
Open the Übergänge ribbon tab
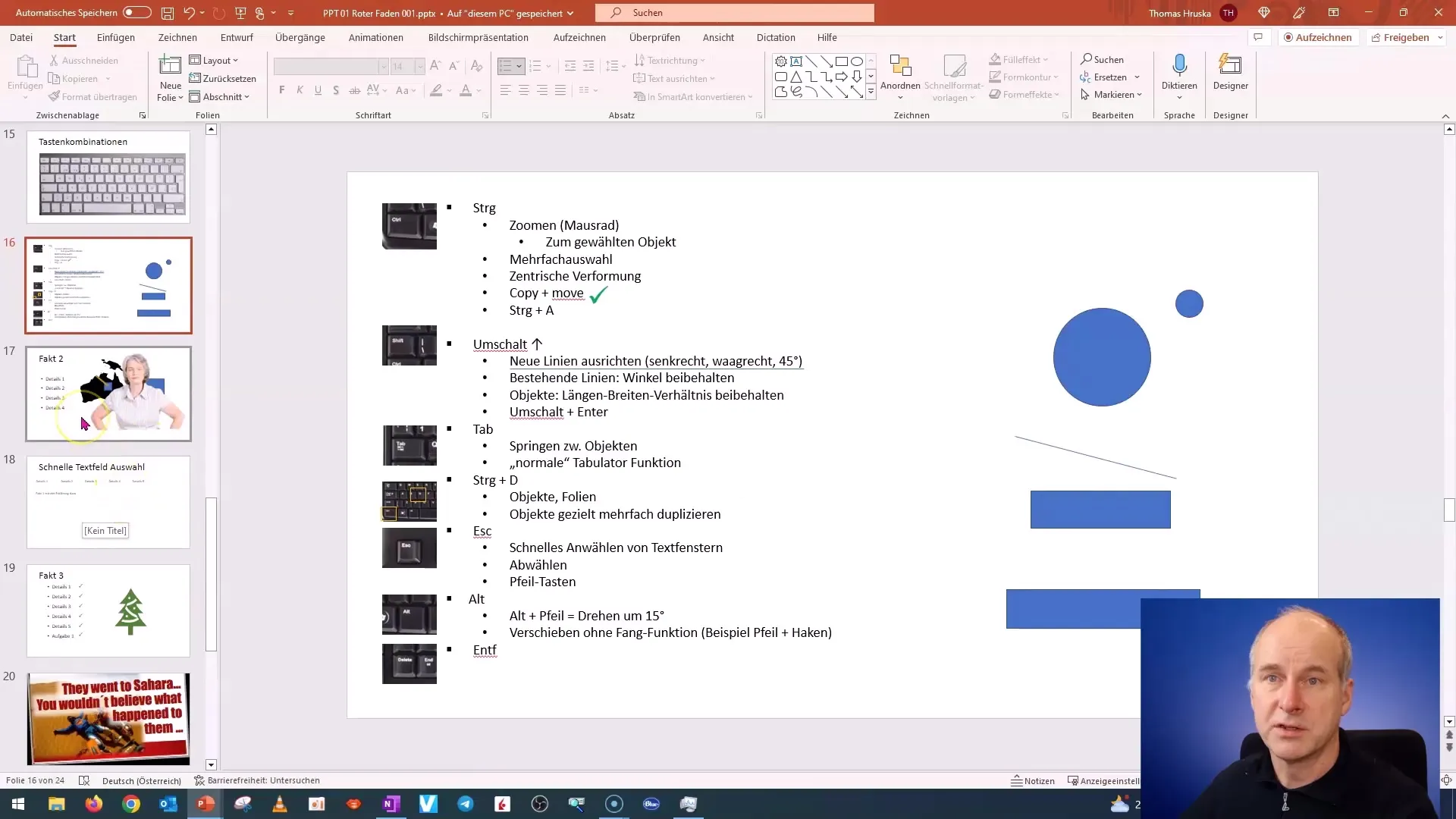[300, 37]
